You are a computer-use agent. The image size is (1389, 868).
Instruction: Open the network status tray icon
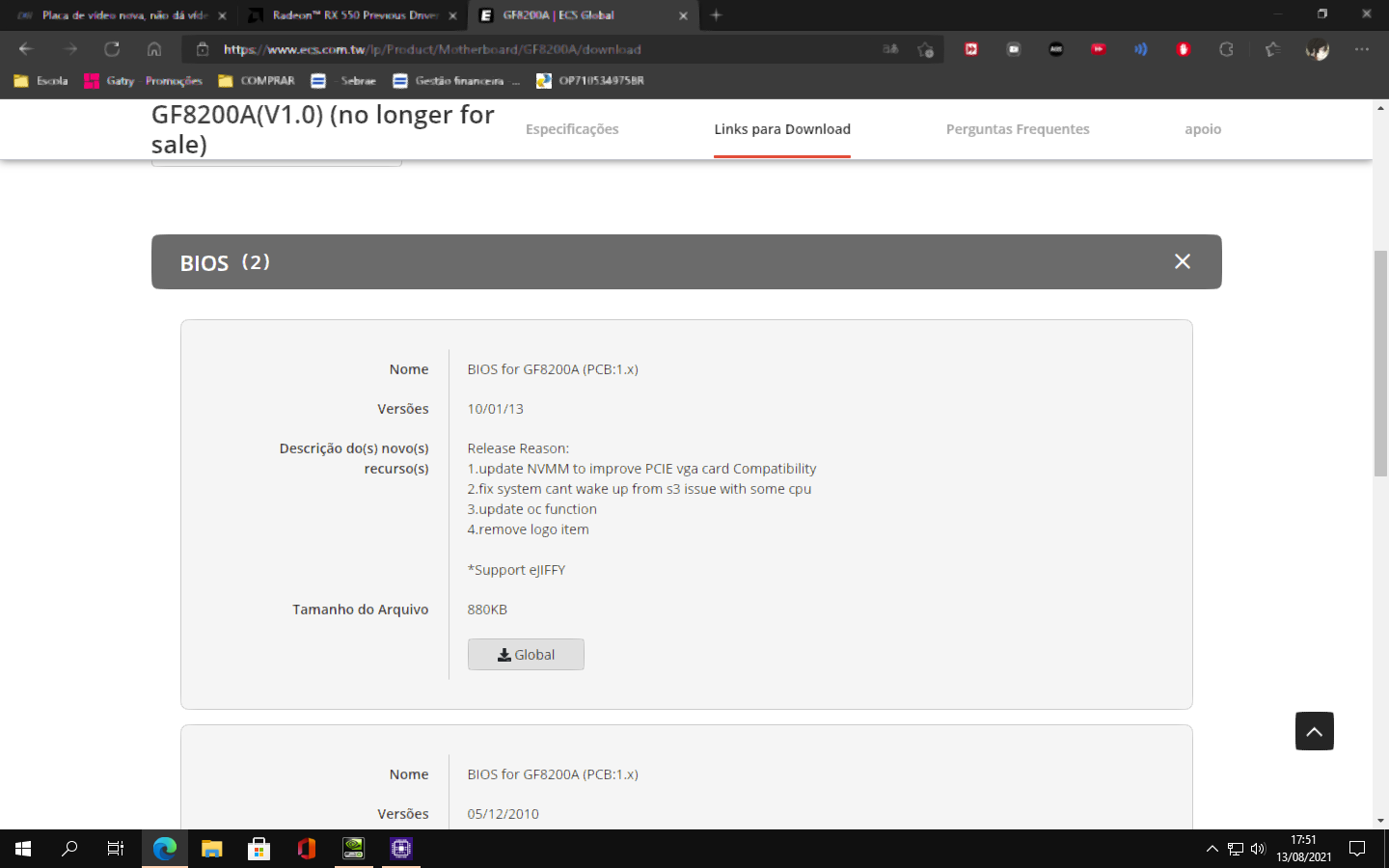pyautogui.click(x=1236, y=849)
